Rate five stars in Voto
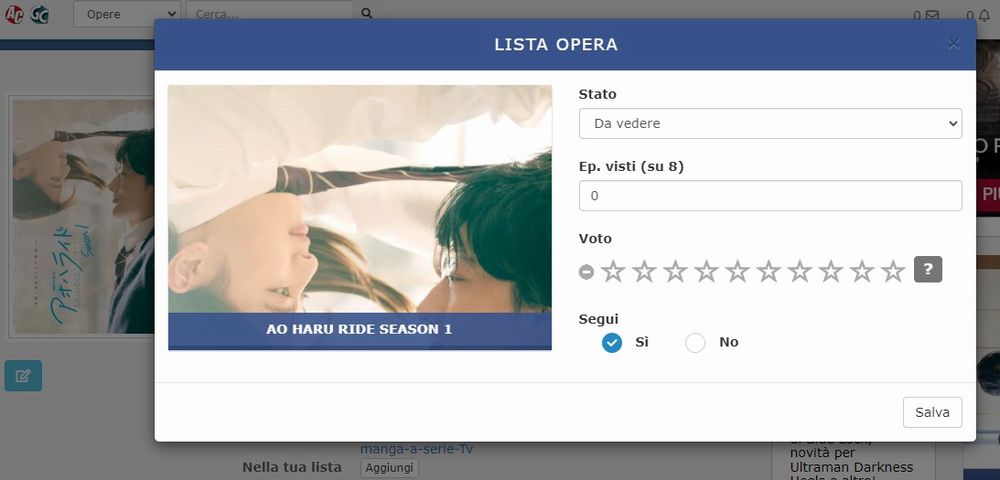Image resolution: width=1000 pixels, height=480 pixels. [737, 271]
